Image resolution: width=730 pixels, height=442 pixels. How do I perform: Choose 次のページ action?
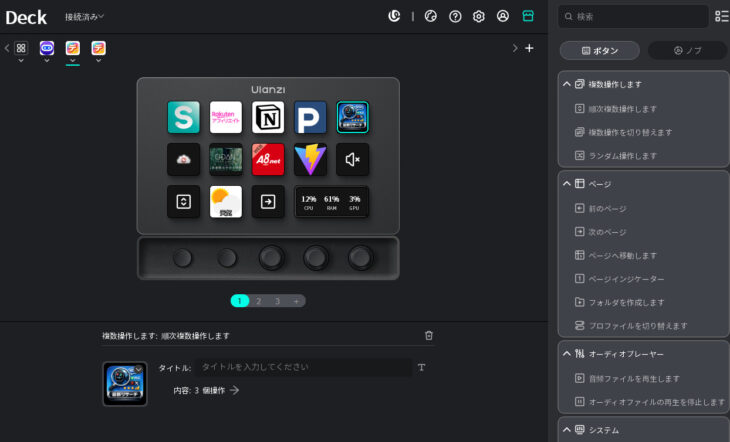point(601,232)
